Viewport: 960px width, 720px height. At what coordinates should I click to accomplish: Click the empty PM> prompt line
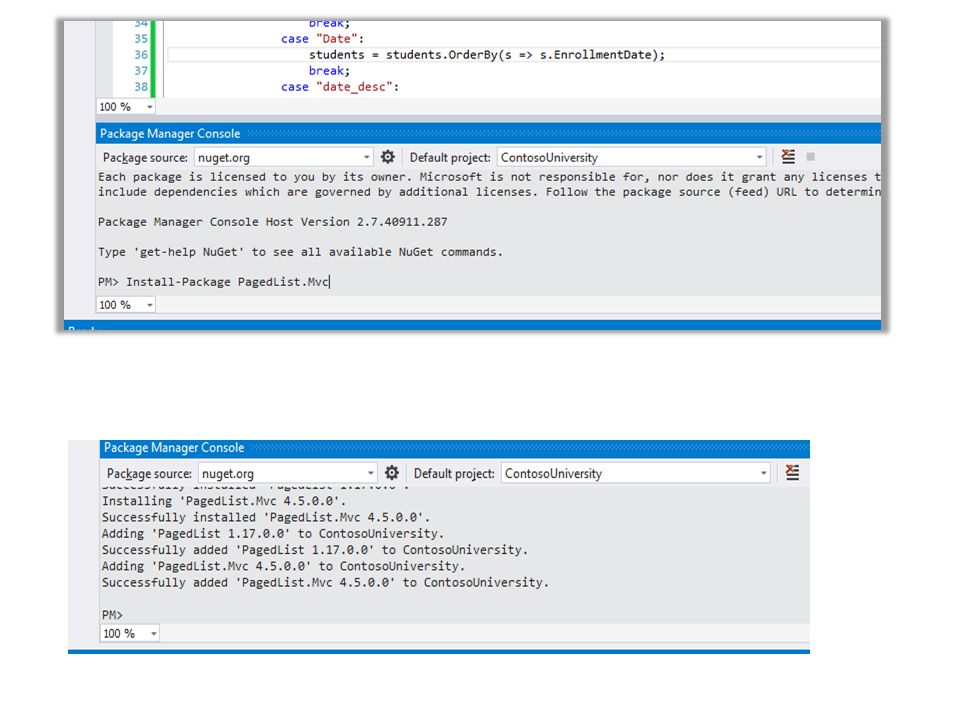[x=113, y=615]
